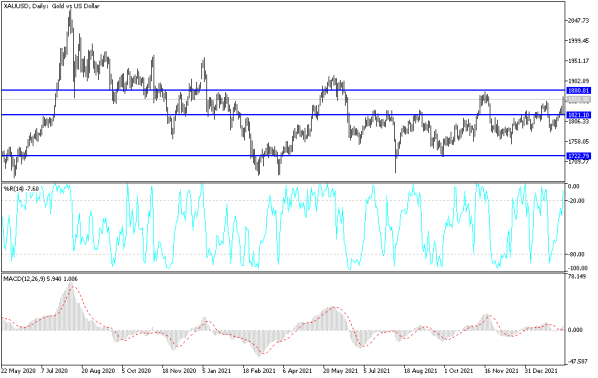The width and height of the screenshot is (598, 378).
Task: Click the 20 May 2021 date label
Action: pyautogui.click(x=341, y=371)
